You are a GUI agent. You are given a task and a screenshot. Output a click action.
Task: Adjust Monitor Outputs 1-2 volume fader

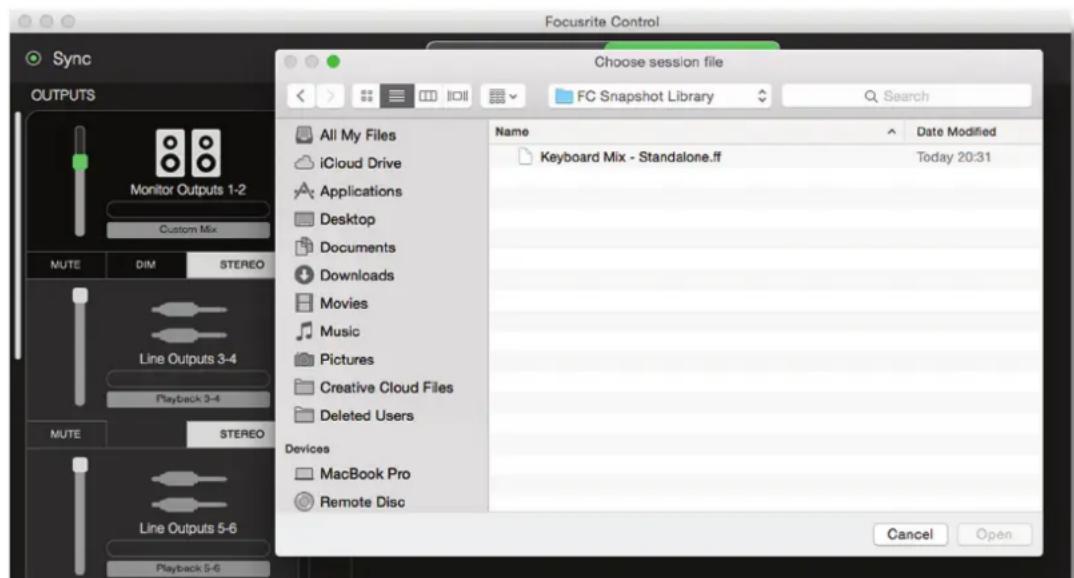(x=80, y=162)
